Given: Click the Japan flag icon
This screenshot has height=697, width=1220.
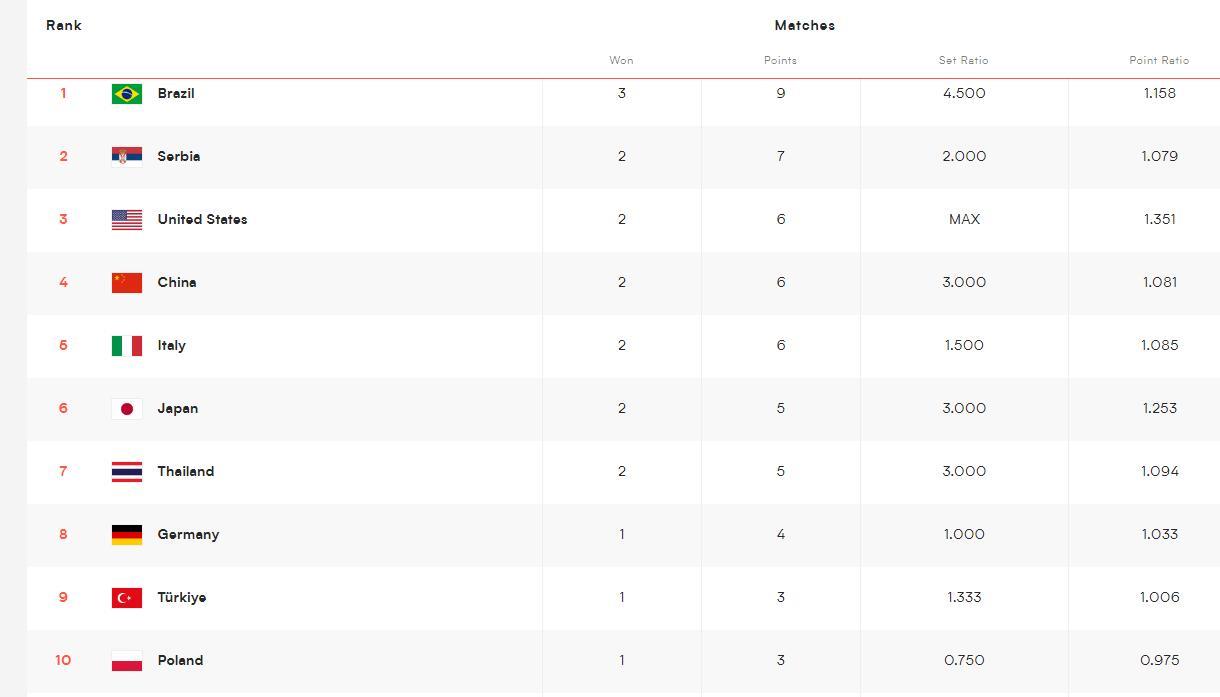Looking at the screenshot, I should 127,409.
